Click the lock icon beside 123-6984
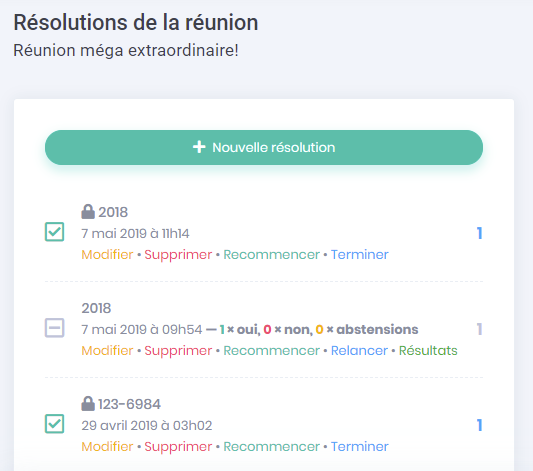The image size is (533, 471). tap(88, 403)
